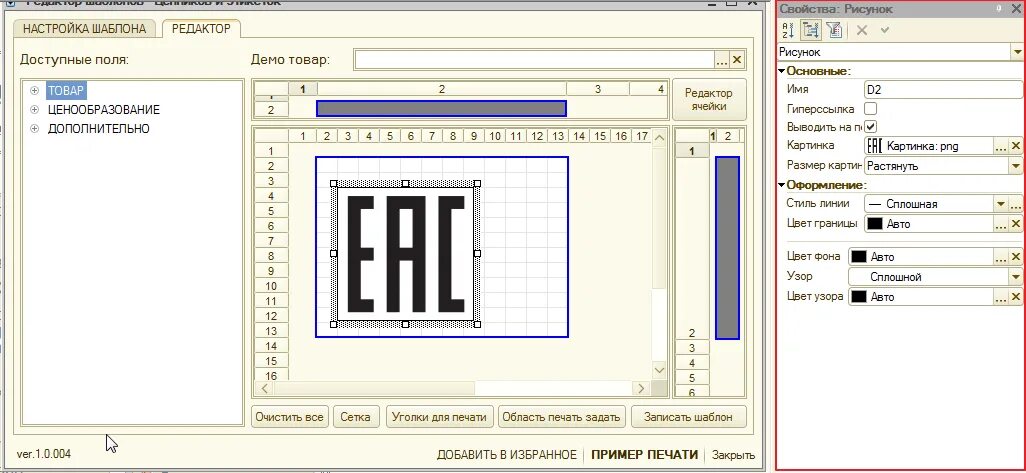Viewport: 1026px width, 473px height.
Task: Switch to РЕДАКТОР tab
Action: [x=201, y=29]
